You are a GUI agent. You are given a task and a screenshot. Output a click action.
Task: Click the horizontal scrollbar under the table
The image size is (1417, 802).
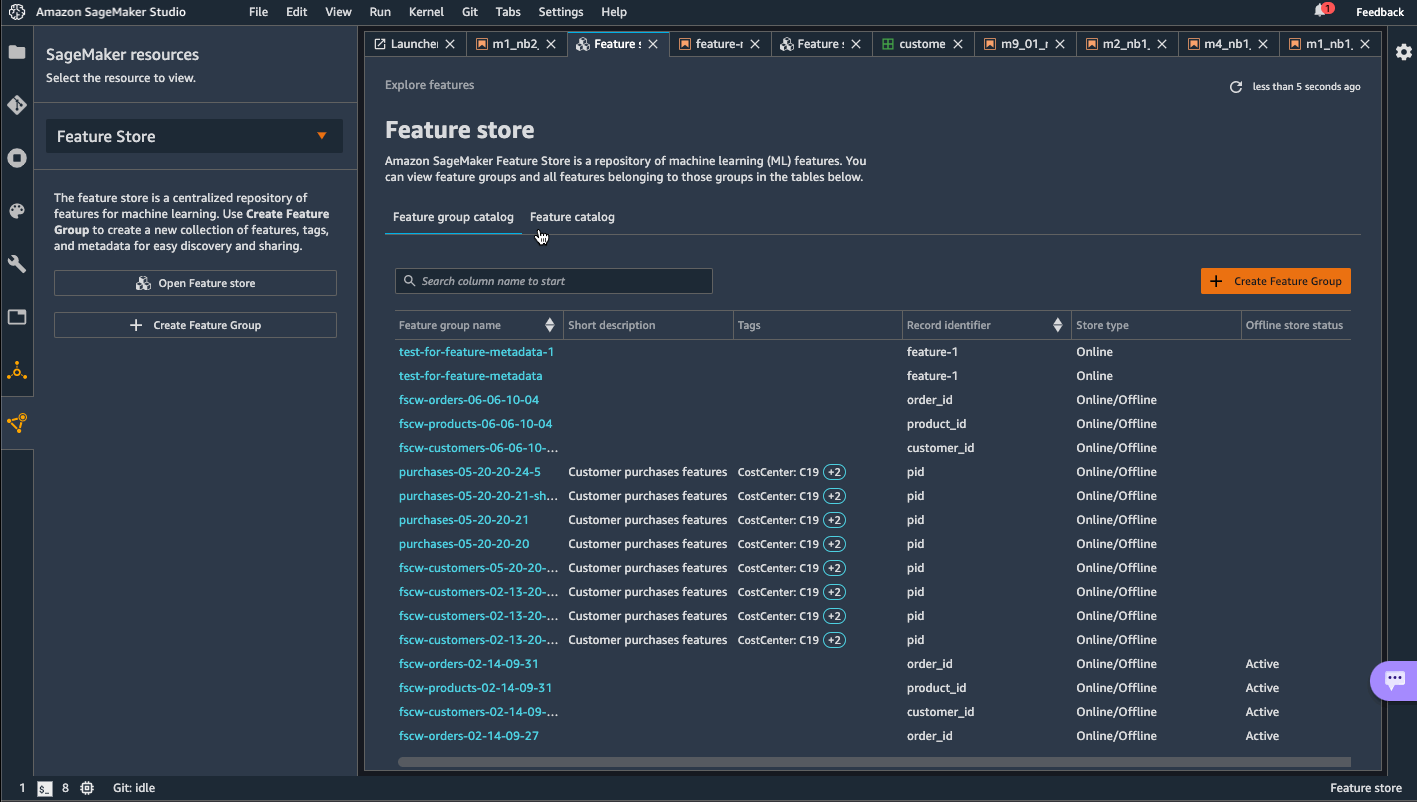click(x=874, y=762)
